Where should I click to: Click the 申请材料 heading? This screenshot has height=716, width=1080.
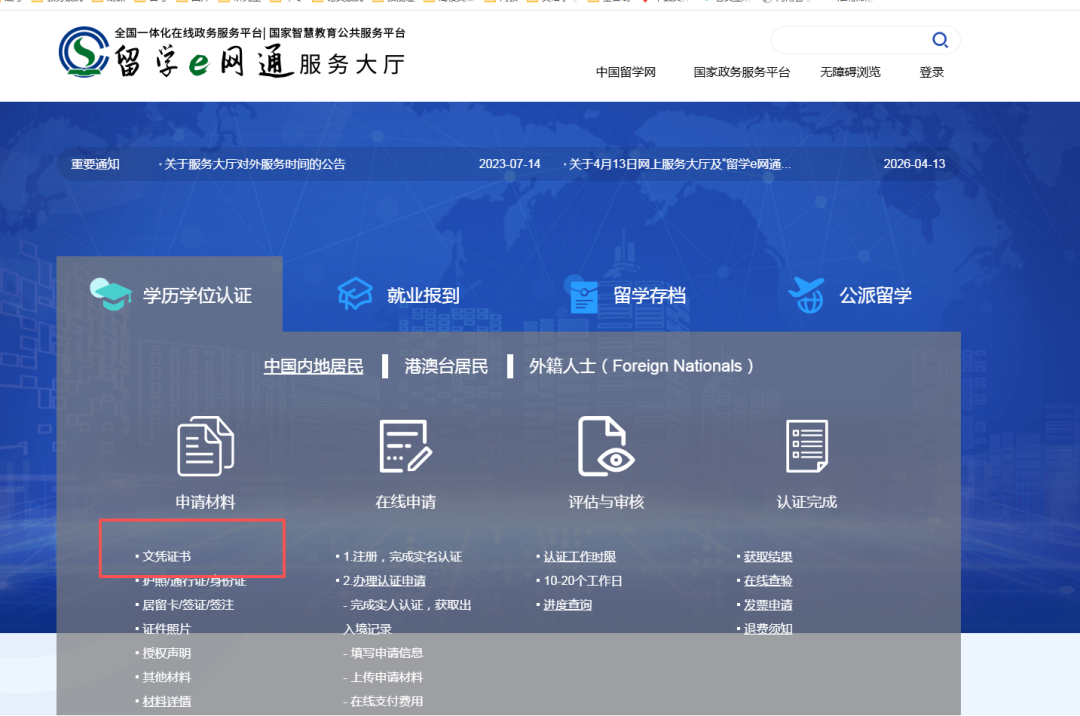tap(205, 502)
